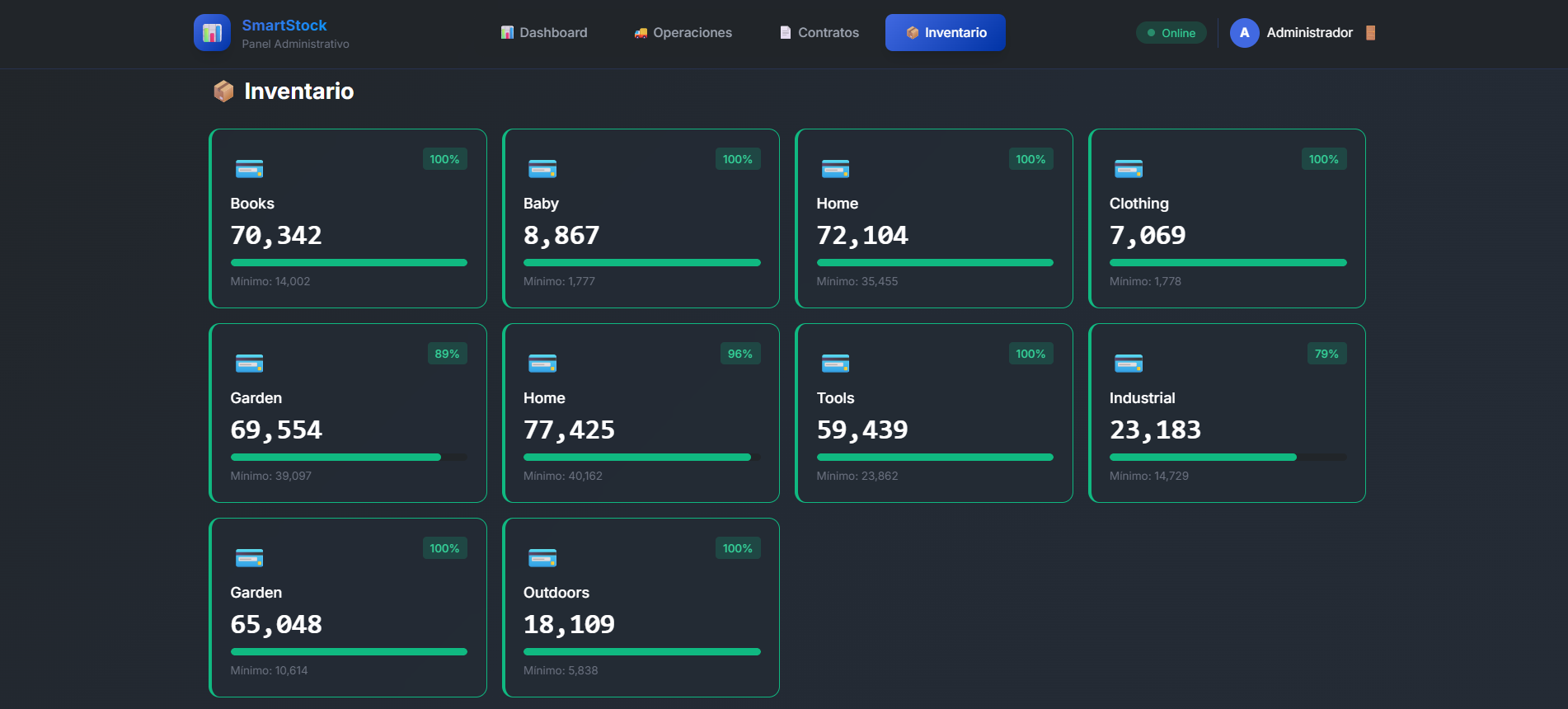Click the icon on Home card showing 72,104

tap(835, 169)
